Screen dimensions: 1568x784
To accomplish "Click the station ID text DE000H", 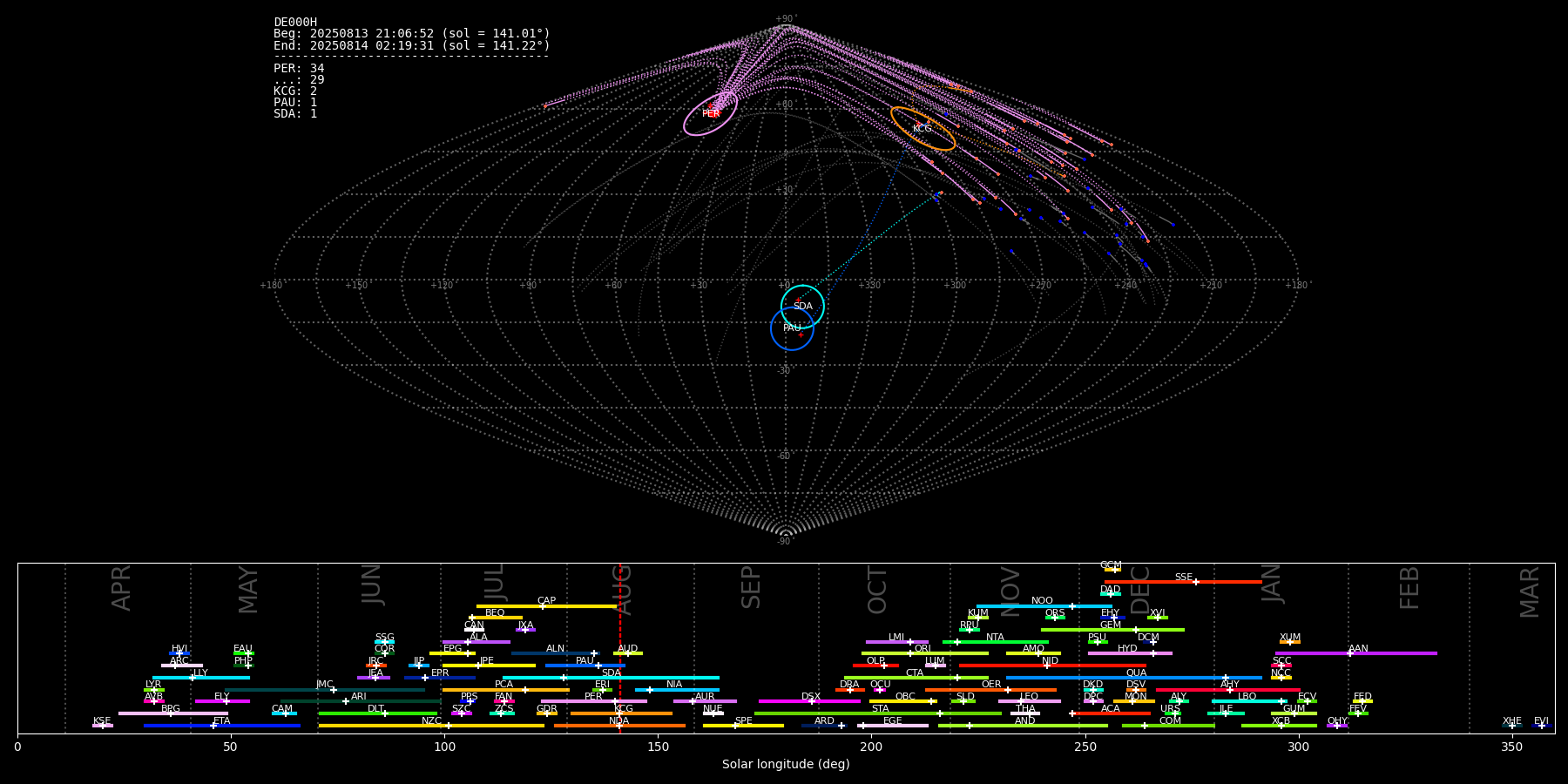I will 295,23.
